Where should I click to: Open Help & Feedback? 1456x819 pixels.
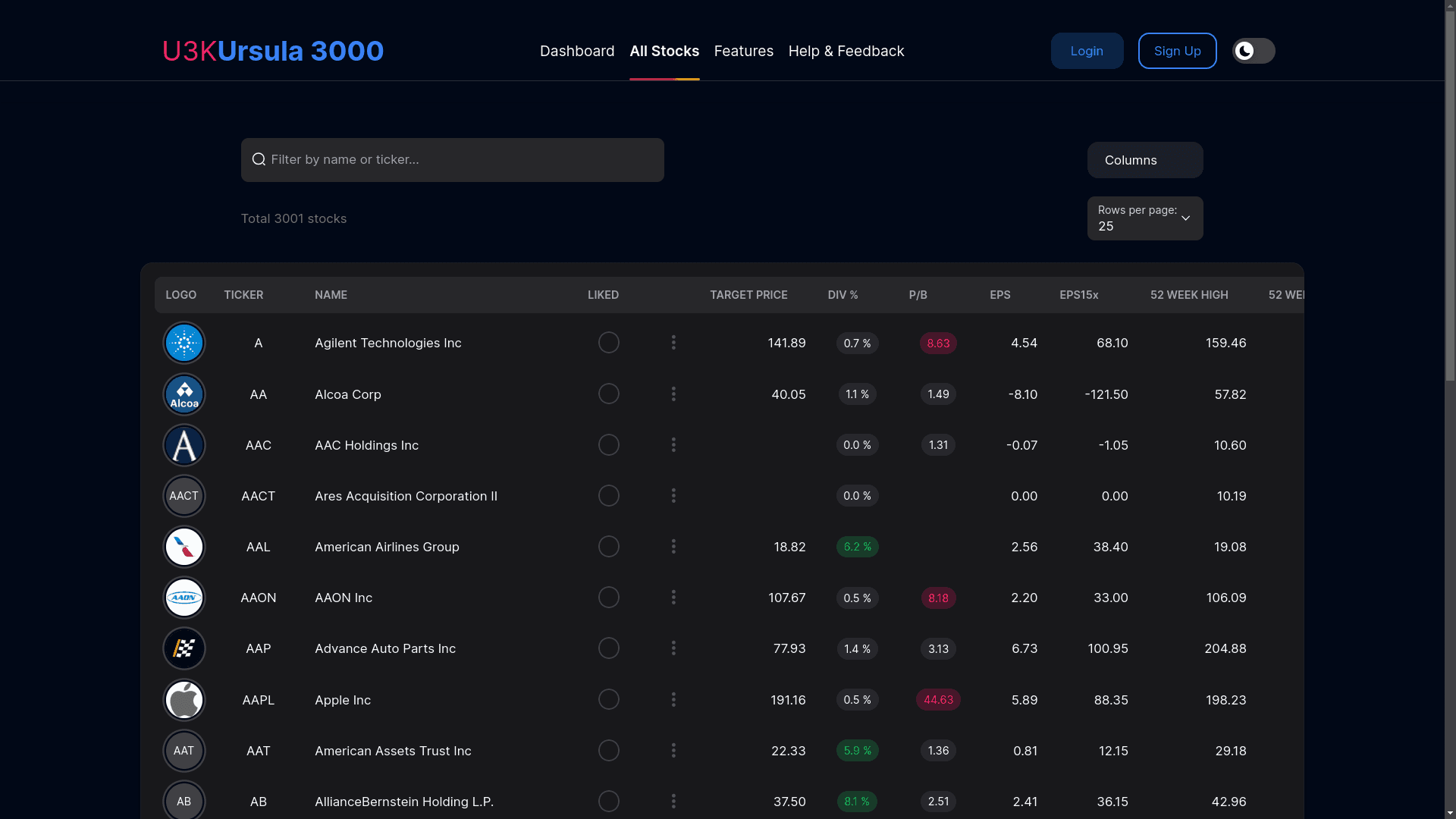846,51
